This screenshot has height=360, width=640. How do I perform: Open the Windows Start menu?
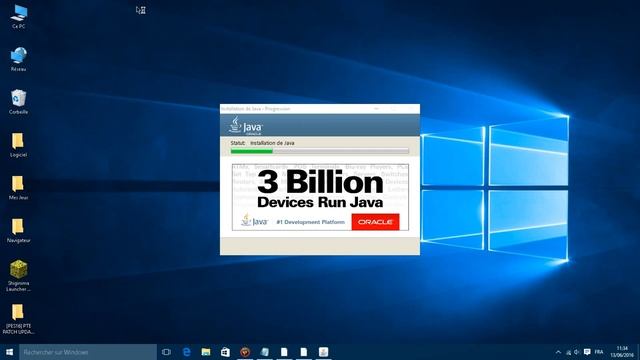(x=9, y=352)
